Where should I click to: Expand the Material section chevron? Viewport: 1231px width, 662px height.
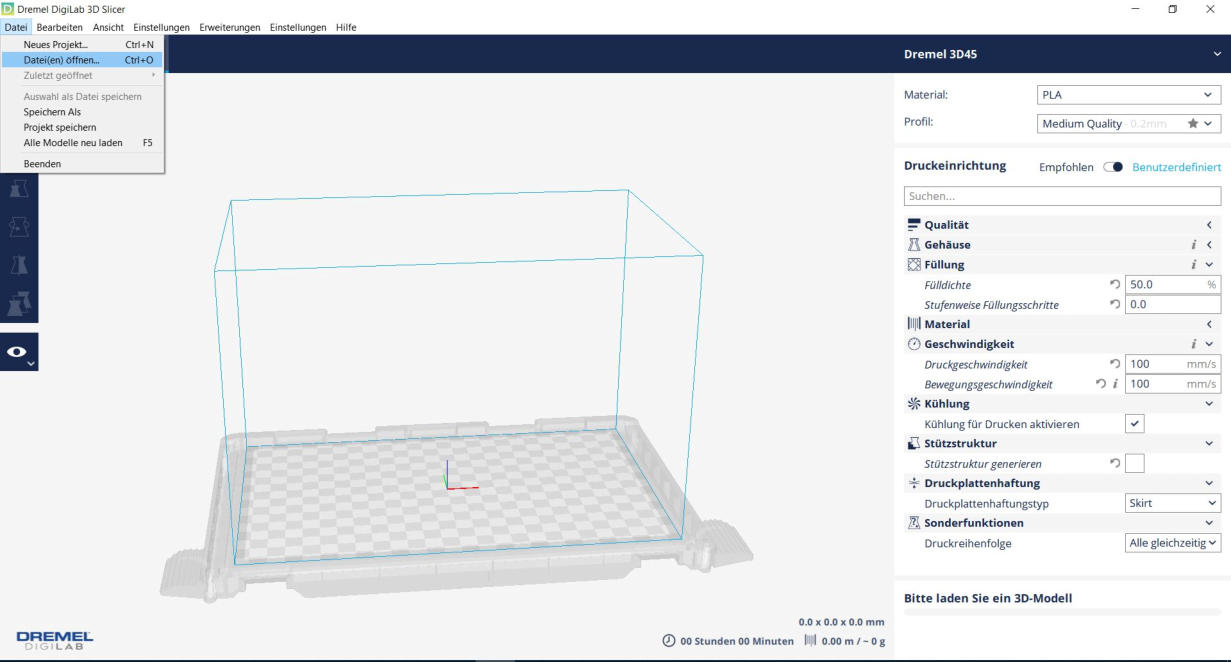[x=1209, y=324]
